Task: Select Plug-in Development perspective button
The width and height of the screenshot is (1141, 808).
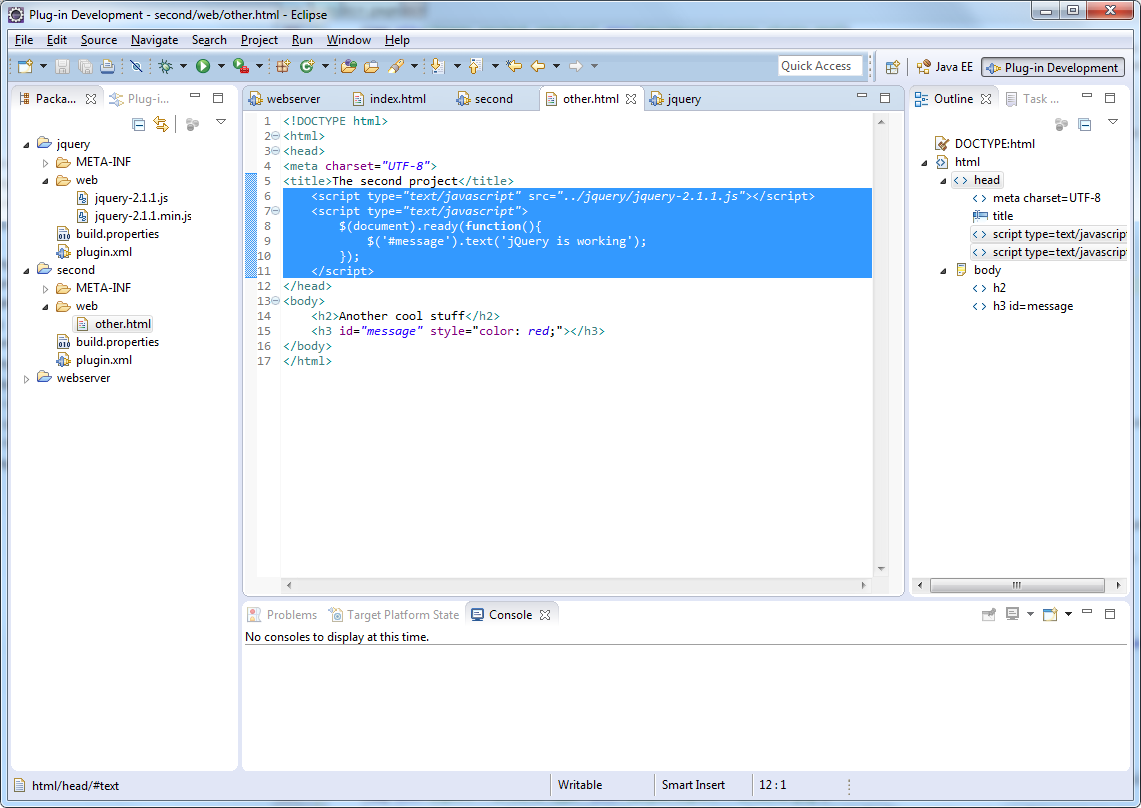Action: click(x=1053, y=68)
